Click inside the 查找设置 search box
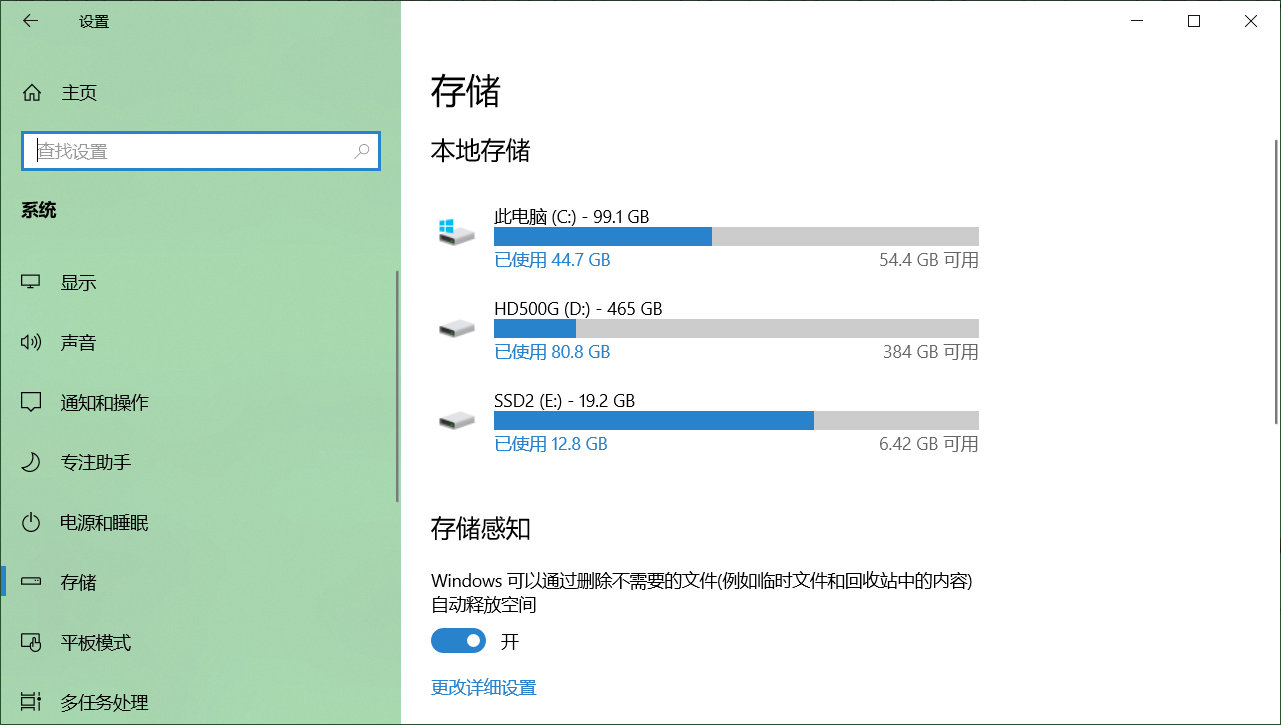 [200, 151]
